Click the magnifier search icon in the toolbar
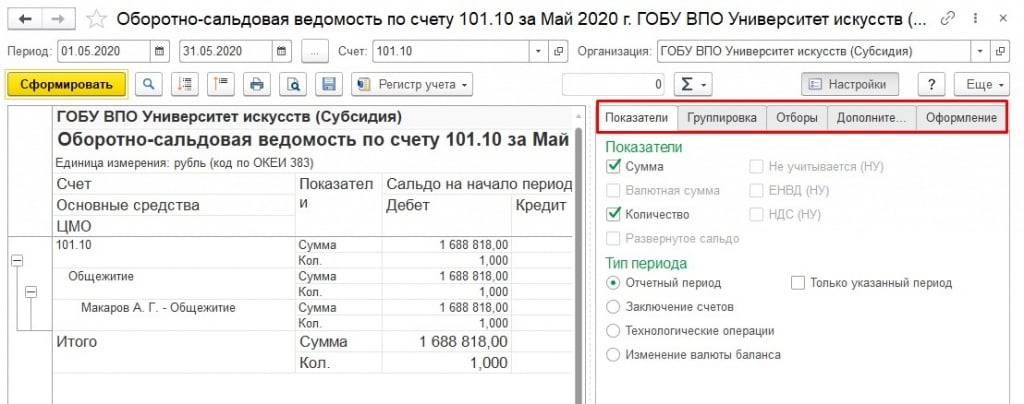The height and width of the screenshot is (404, 1024). coord(150,84)
